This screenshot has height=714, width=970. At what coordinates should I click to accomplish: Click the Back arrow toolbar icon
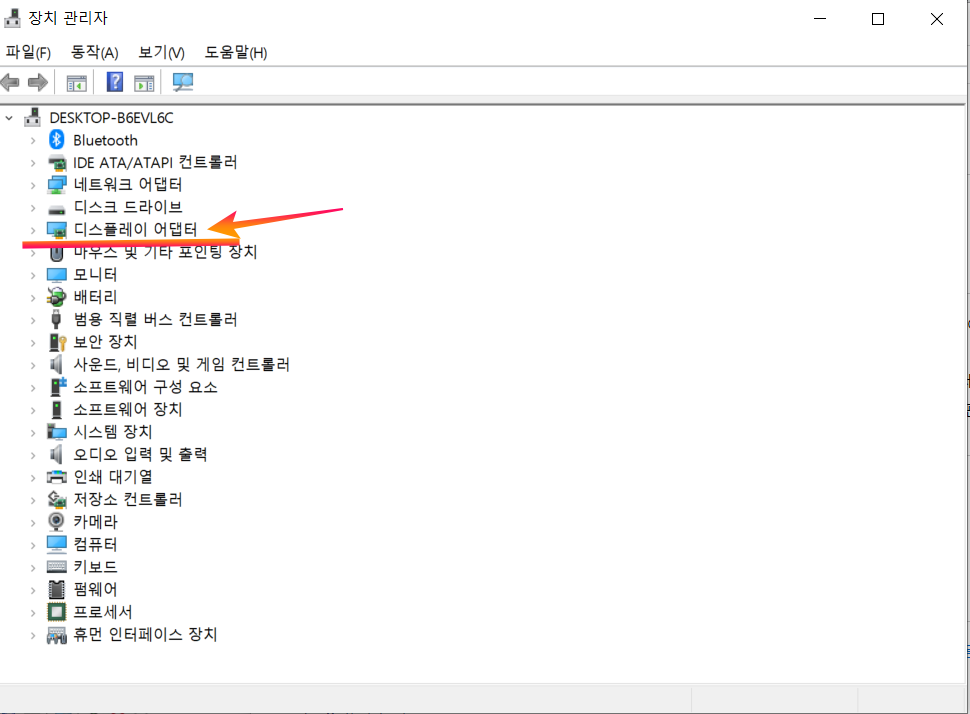point(10,82)
